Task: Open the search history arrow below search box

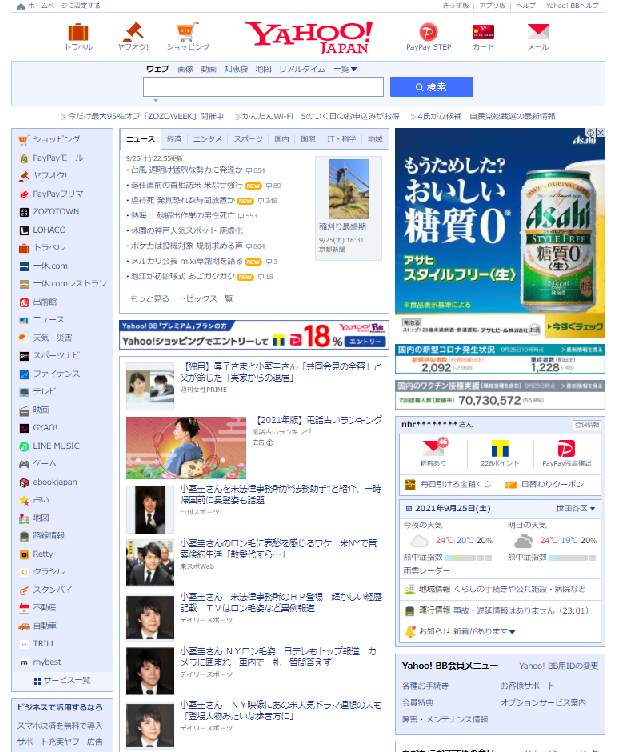Action: pos(155,100)
